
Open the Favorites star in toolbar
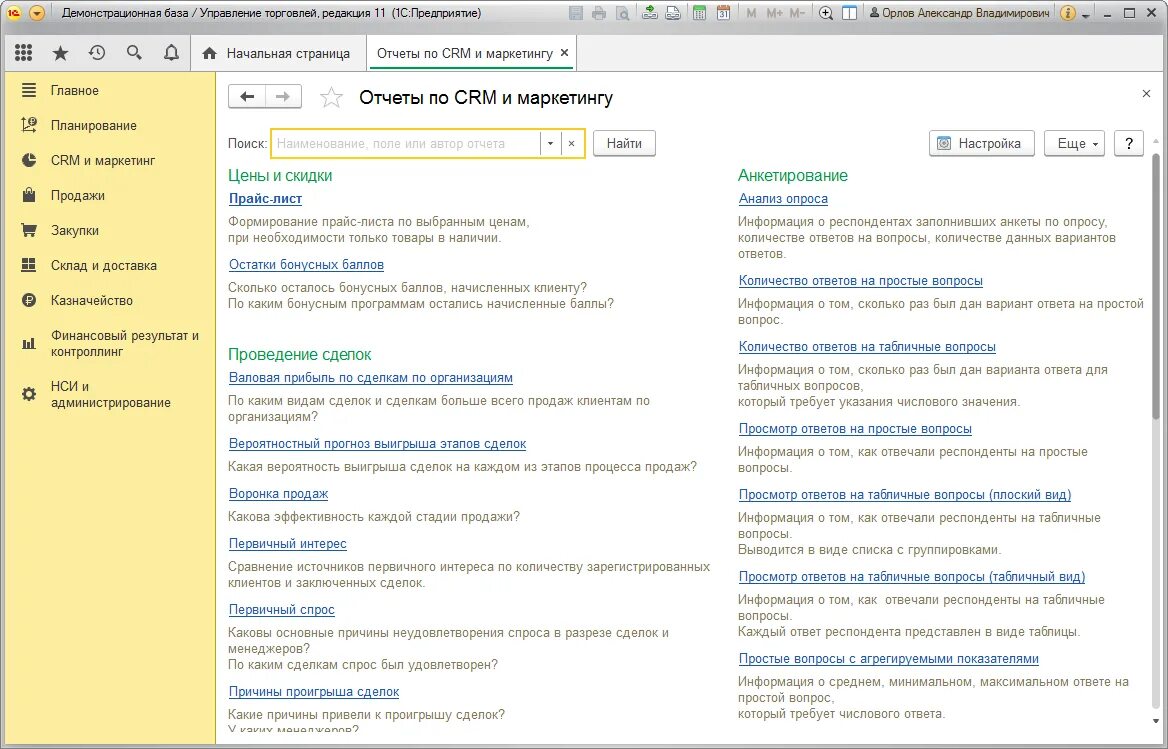click(60, 52)
